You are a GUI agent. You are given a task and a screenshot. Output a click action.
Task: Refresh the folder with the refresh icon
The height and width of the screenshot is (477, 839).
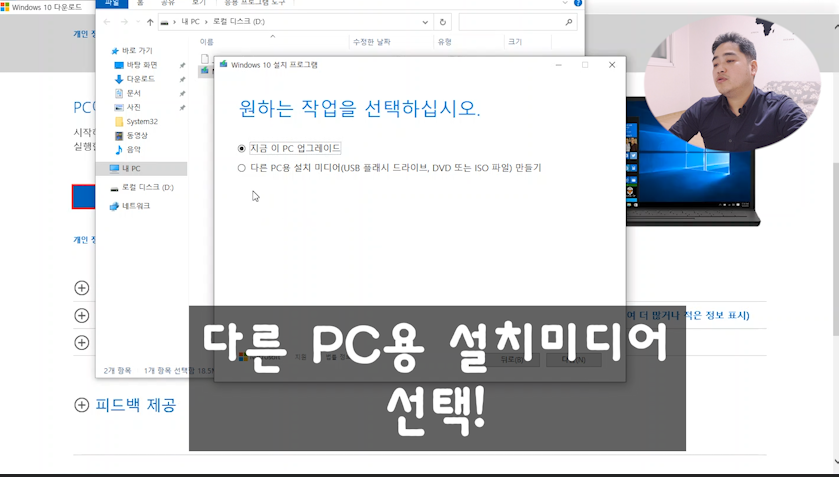[x=443, y=22]
